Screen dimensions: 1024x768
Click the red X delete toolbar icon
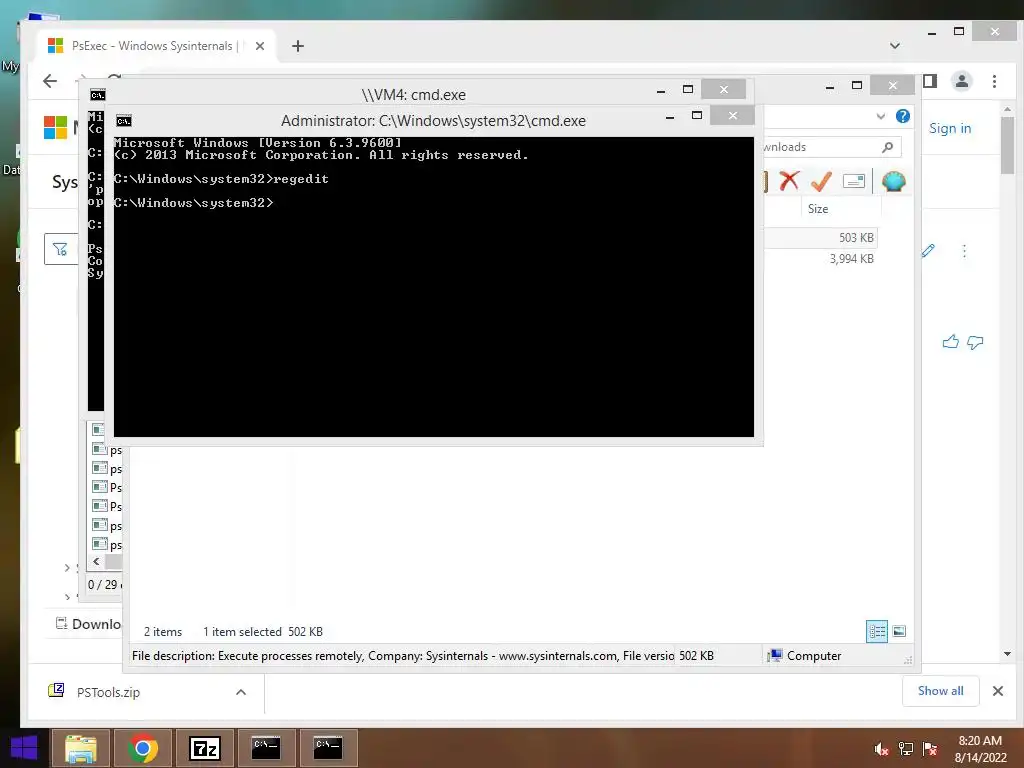click(789, 180)
